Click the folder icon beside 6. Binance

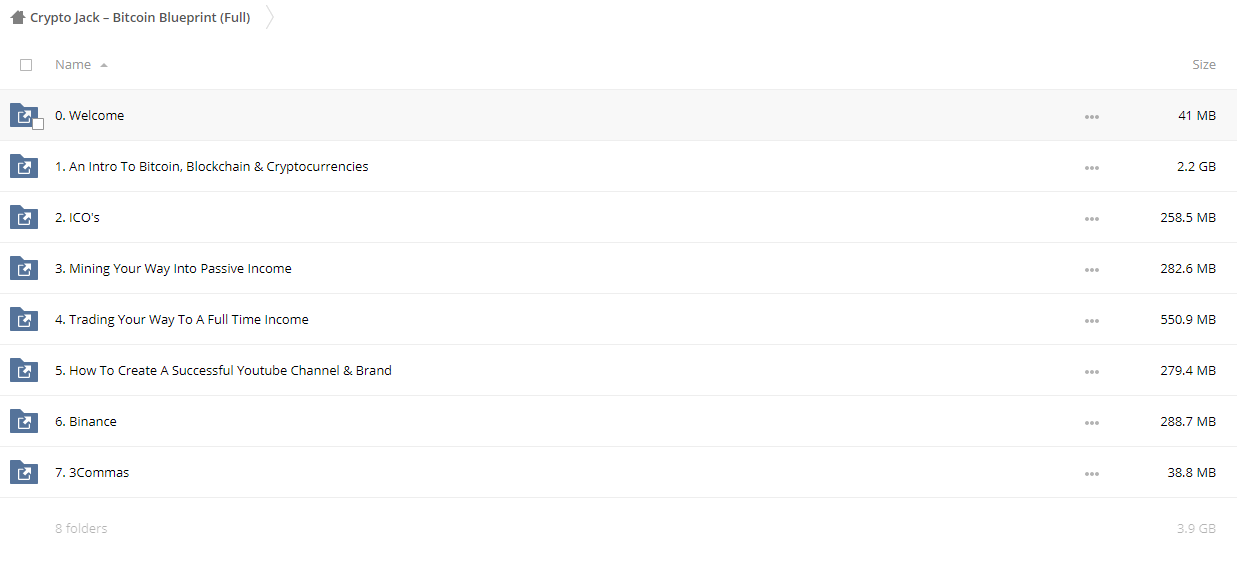point(23,421)
